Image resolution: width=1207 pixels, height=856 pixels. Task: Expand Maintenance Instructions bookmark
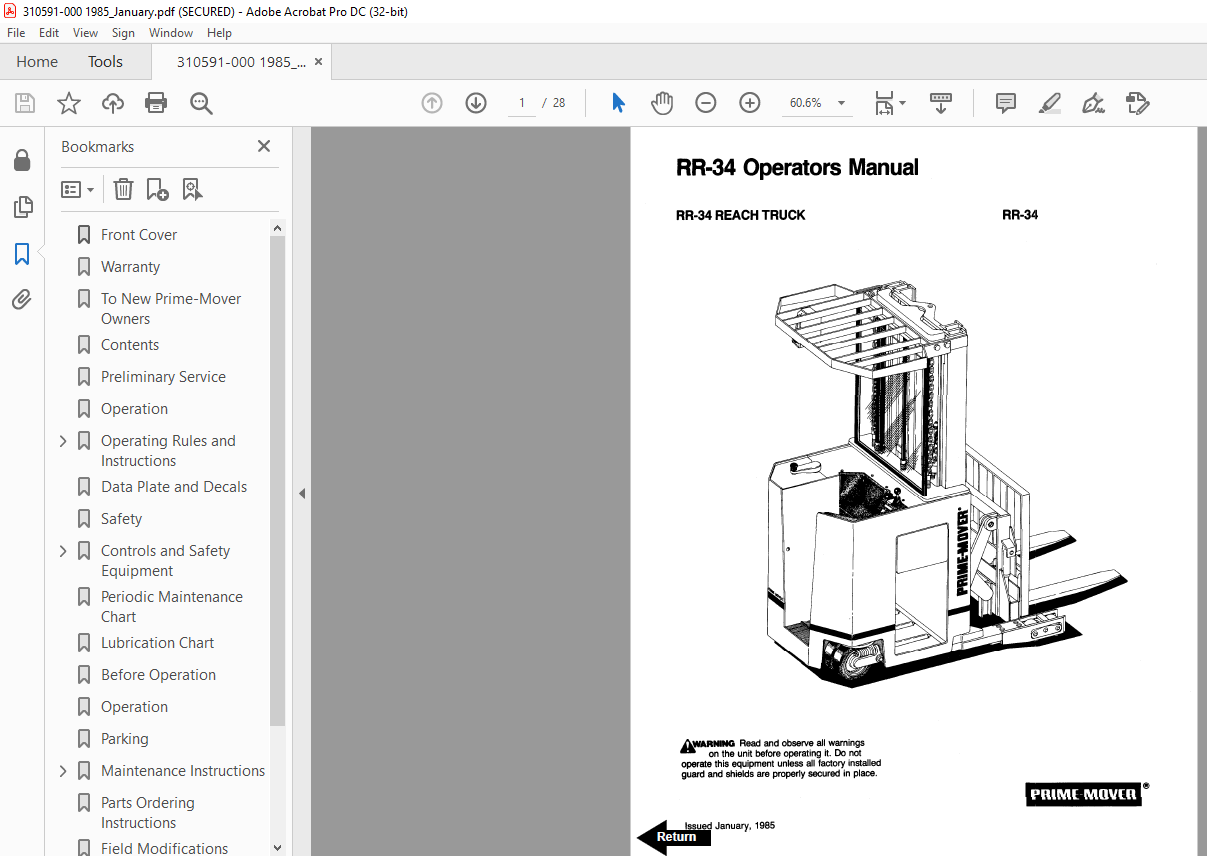pos(63,771)
